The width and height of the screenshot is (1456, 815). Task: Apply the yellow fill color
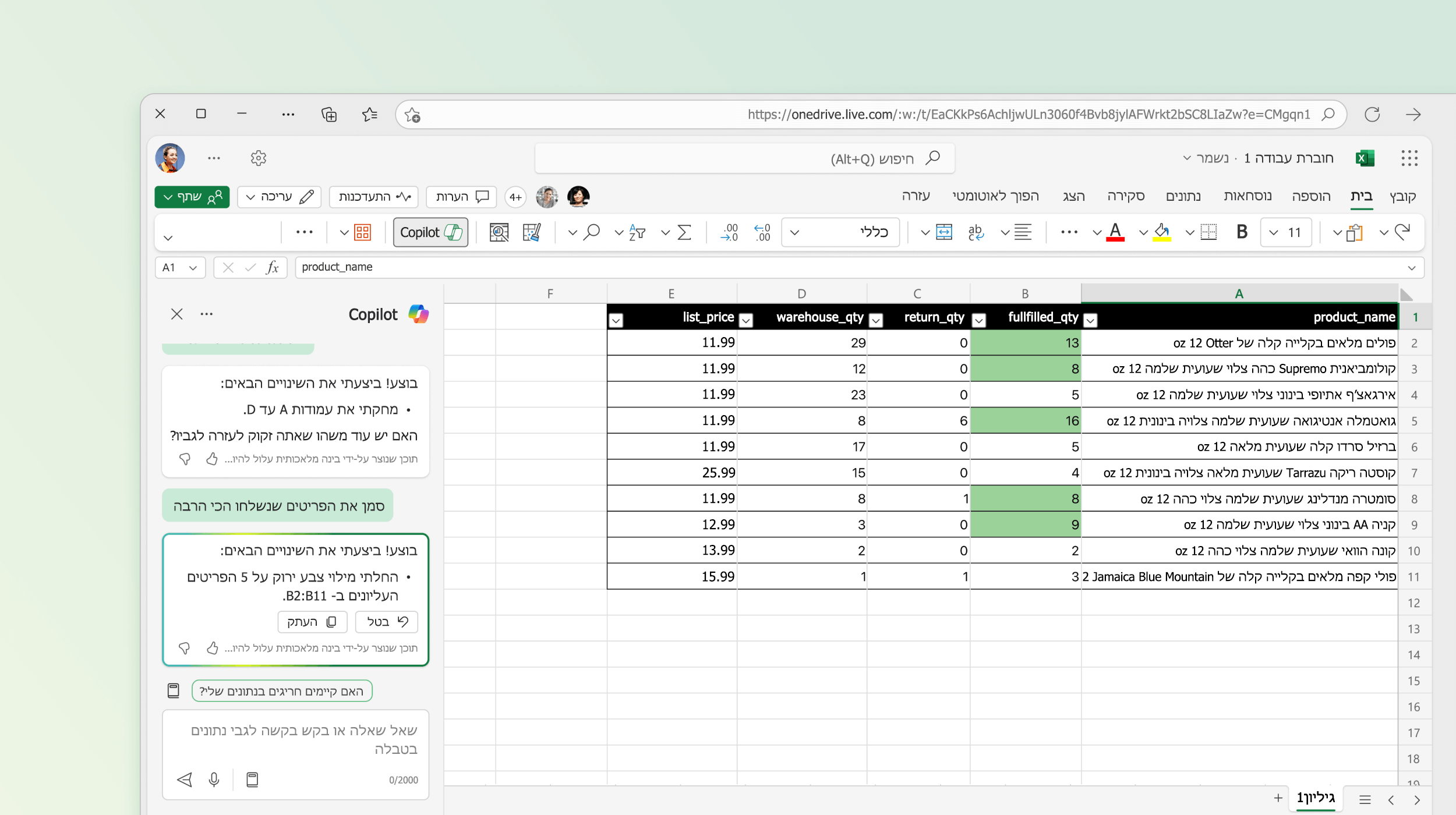point(1162,232)
